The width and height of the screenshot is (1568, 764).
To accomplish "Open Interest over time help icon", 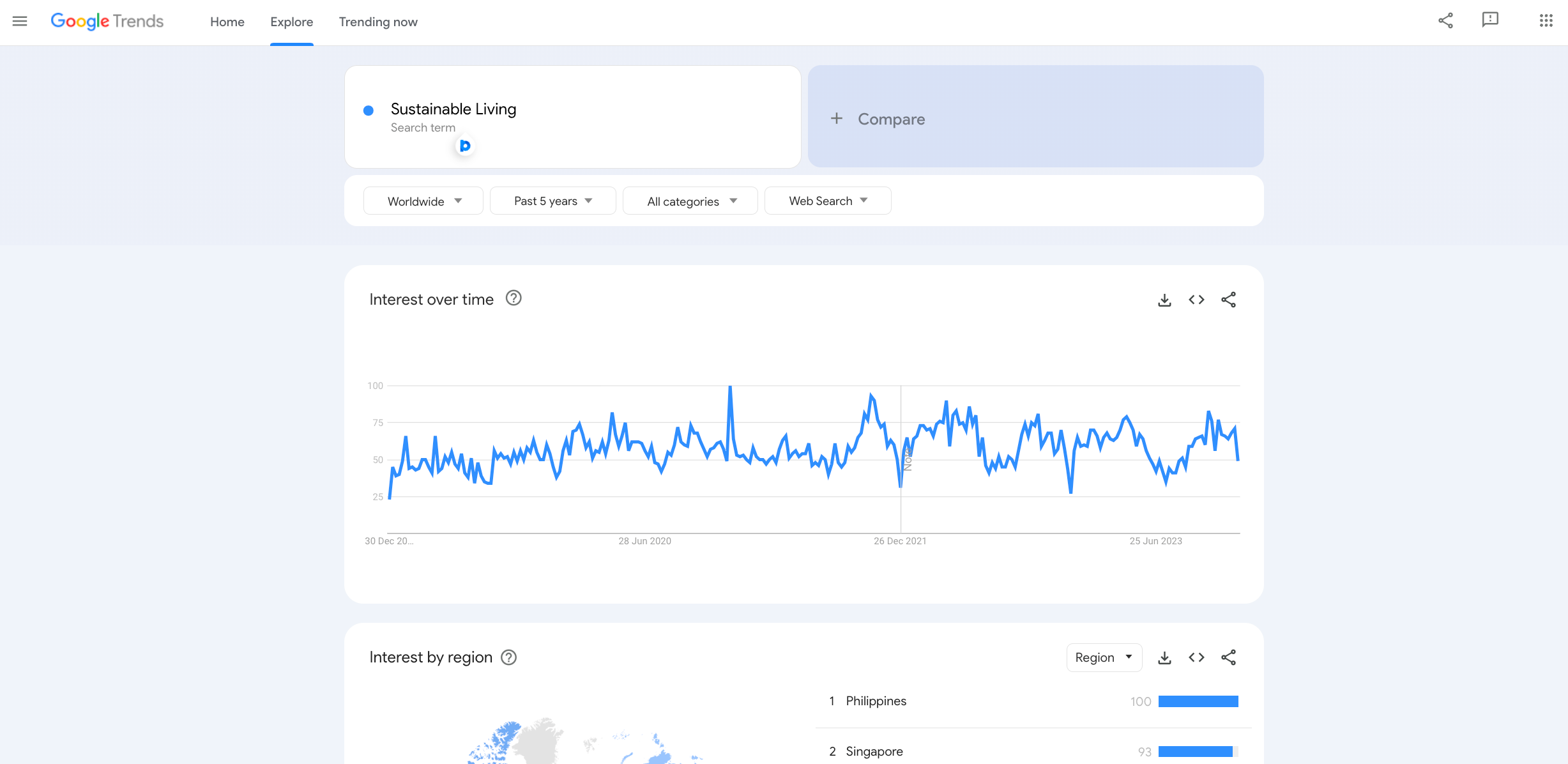I will coord(514,298).
